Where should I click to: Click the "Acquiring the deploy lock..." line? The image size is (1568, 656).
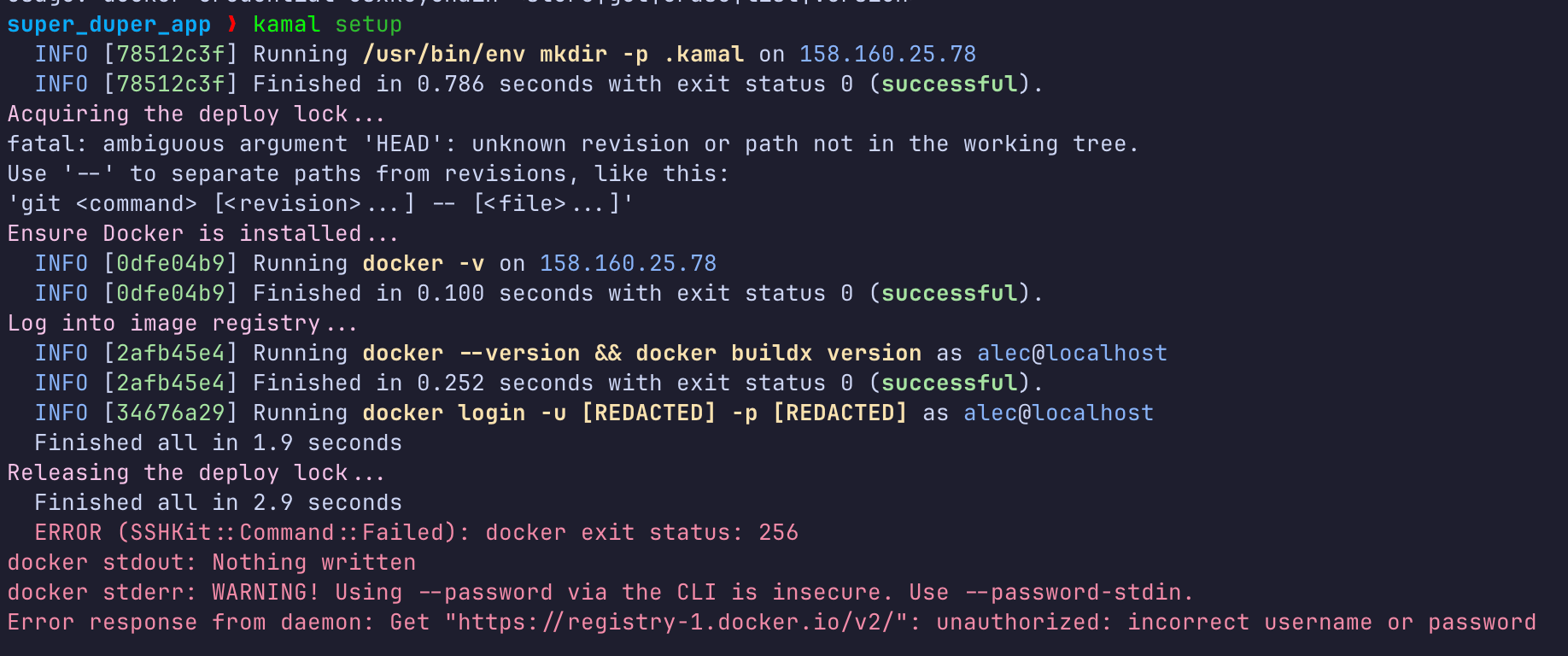tap(196, 114)
